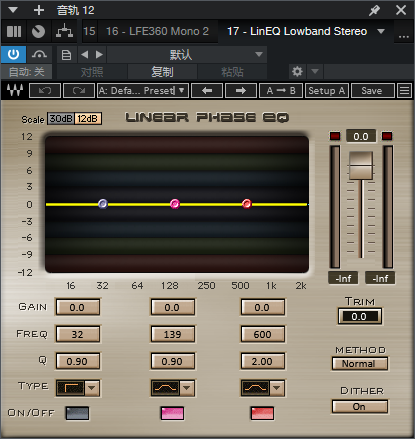Open the gear settings icon

(297, 71)
